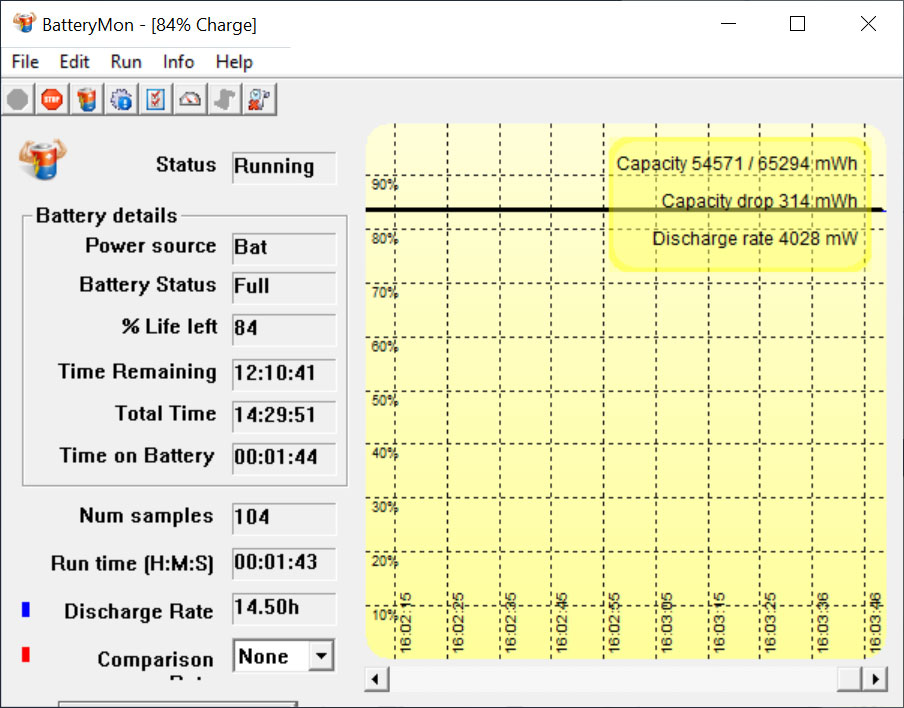This screenshot has width=904, height=708.
Task: Click the 16:02:15 time label on graph
Action: [x=405, y=623]
